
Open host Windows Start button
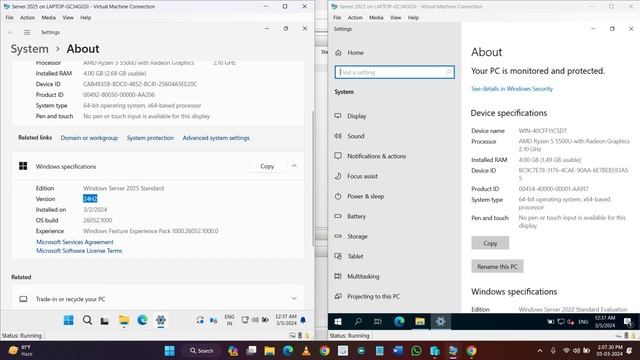coord(170,351)
